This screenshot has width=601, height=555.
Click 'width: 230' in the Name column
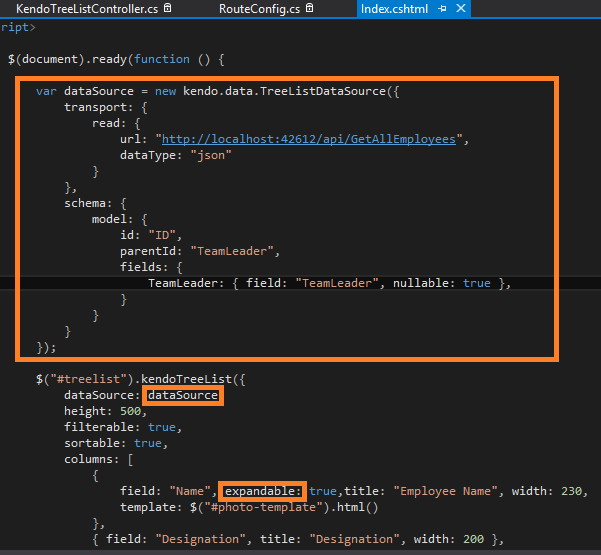point(547,491)
